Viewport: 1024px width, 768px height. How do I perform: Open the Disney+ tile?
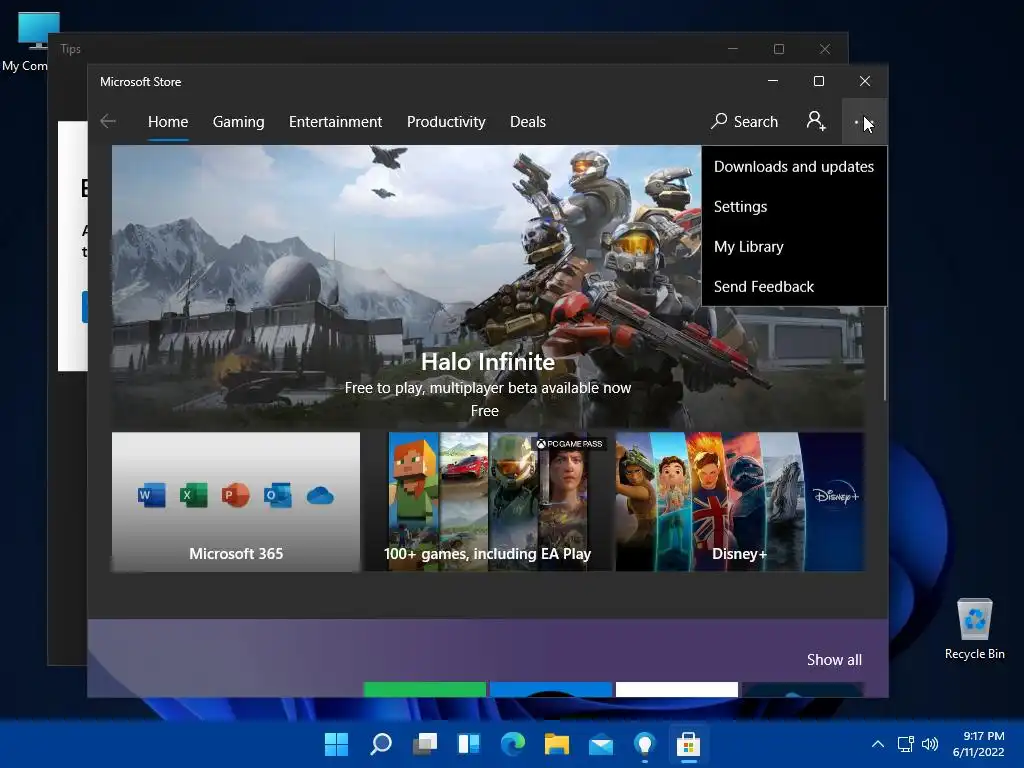click(x=740, y=502)
